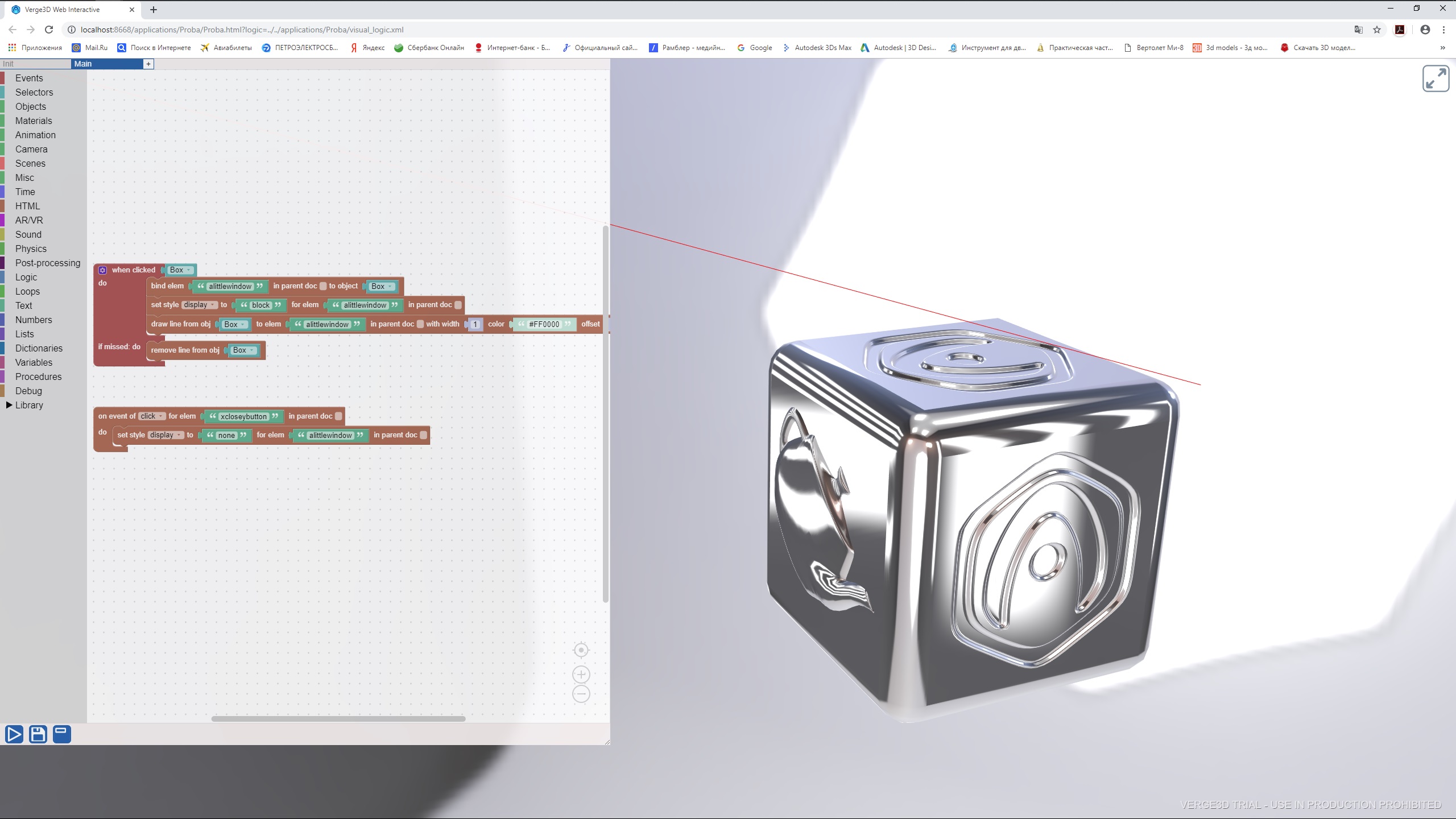Close the Verge3D Web Interactive tab
The height and width of the screenshot is (819, 1456).
[x=132, y=10]
